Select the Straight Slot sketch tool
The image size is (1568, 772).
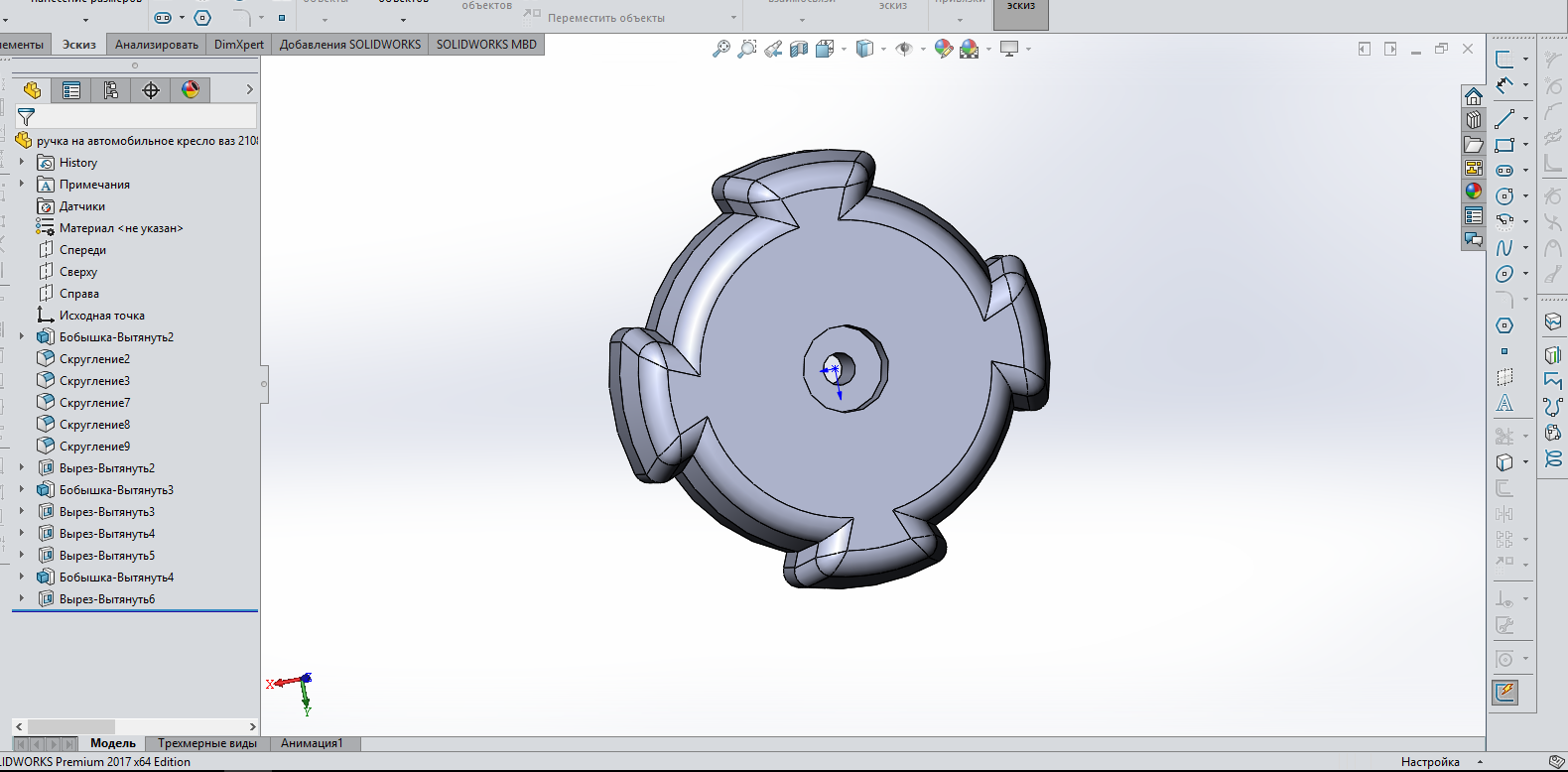1504,171
